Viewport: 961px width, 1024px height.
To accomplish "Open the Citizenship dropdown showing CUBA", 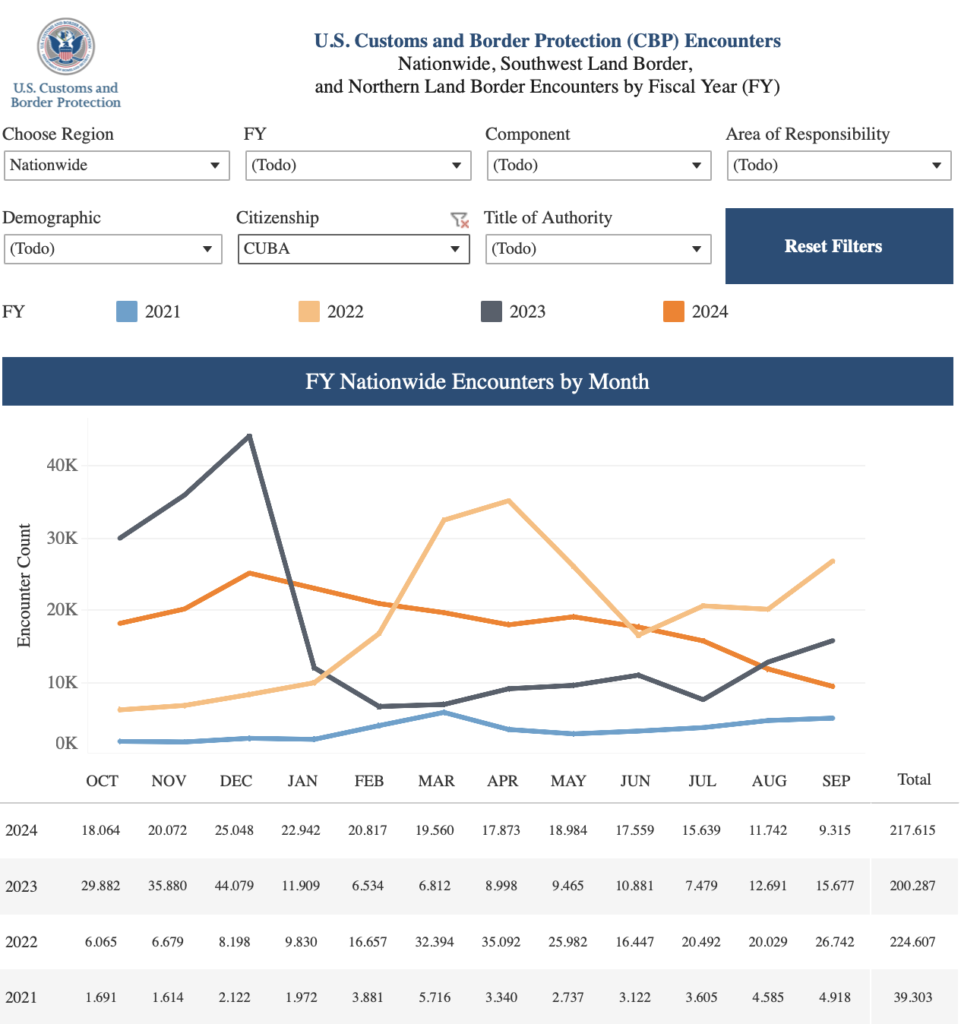I will (x=353, y=249).
